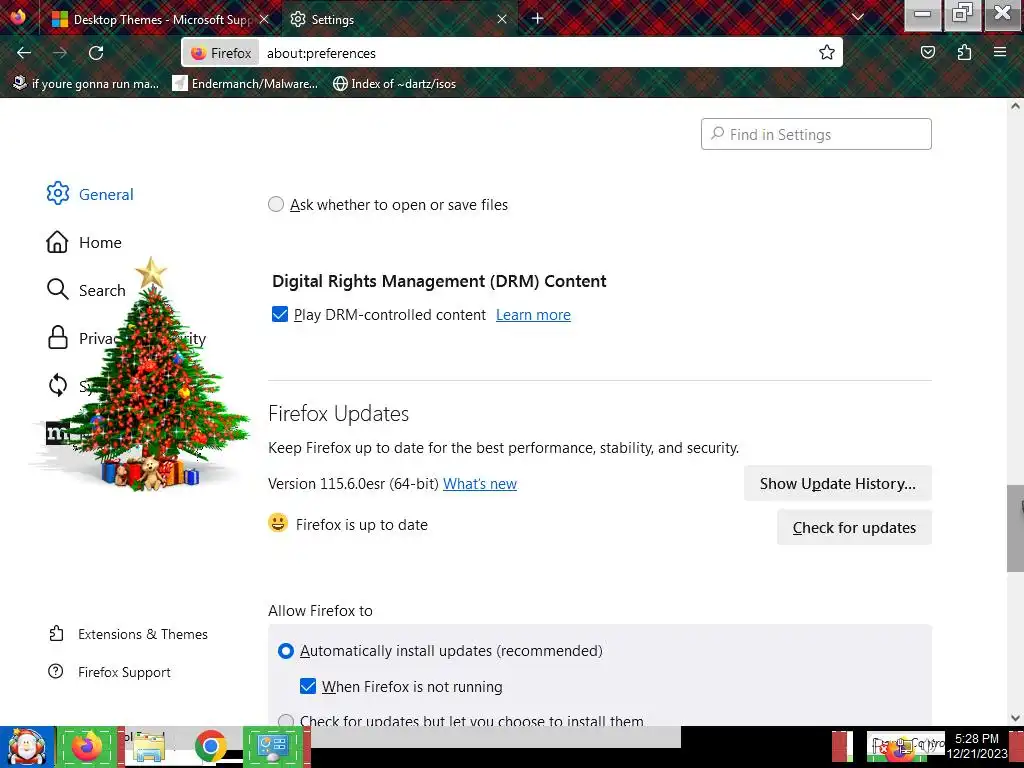1024x768 pixels.
Task: Click Check for updates button
Action: pyautogui.click(x=854, y=528)
